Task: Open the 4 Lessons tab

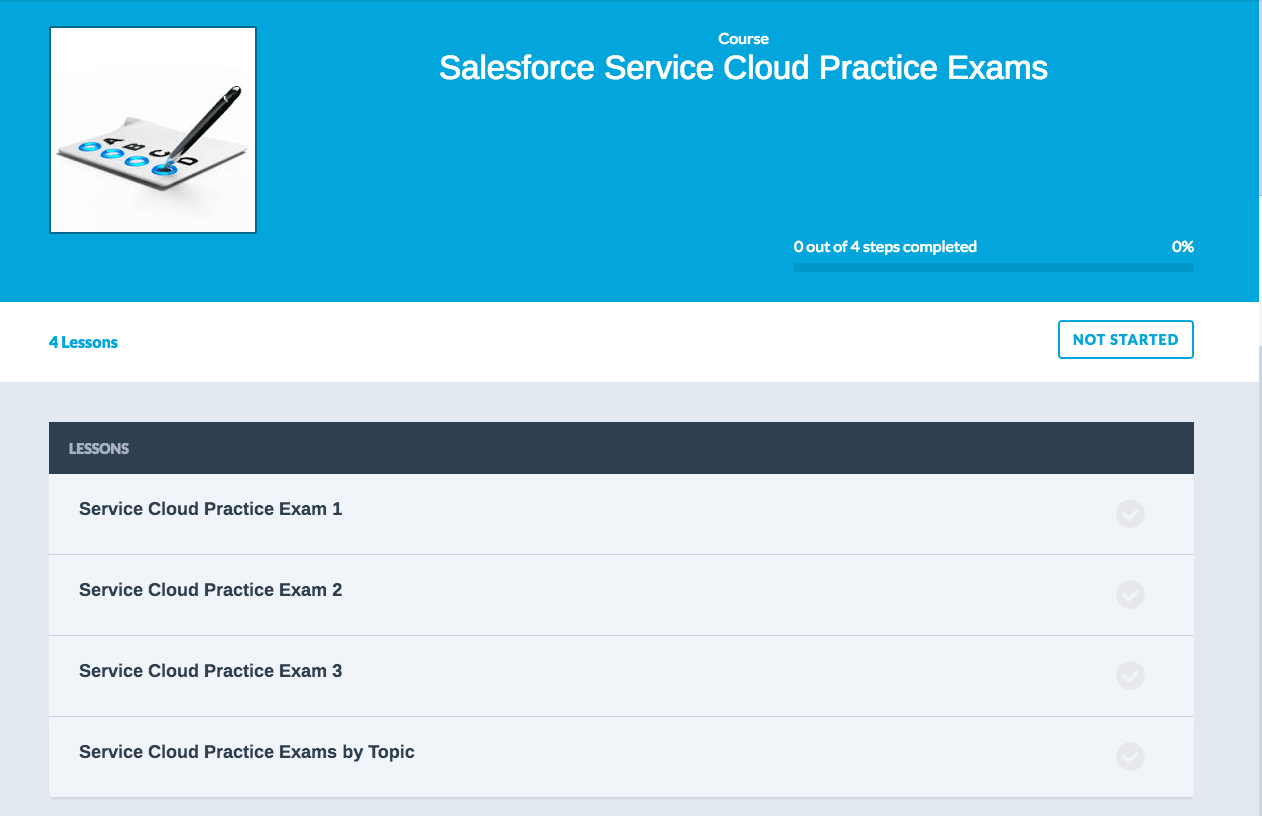Action: pos(83,342)
